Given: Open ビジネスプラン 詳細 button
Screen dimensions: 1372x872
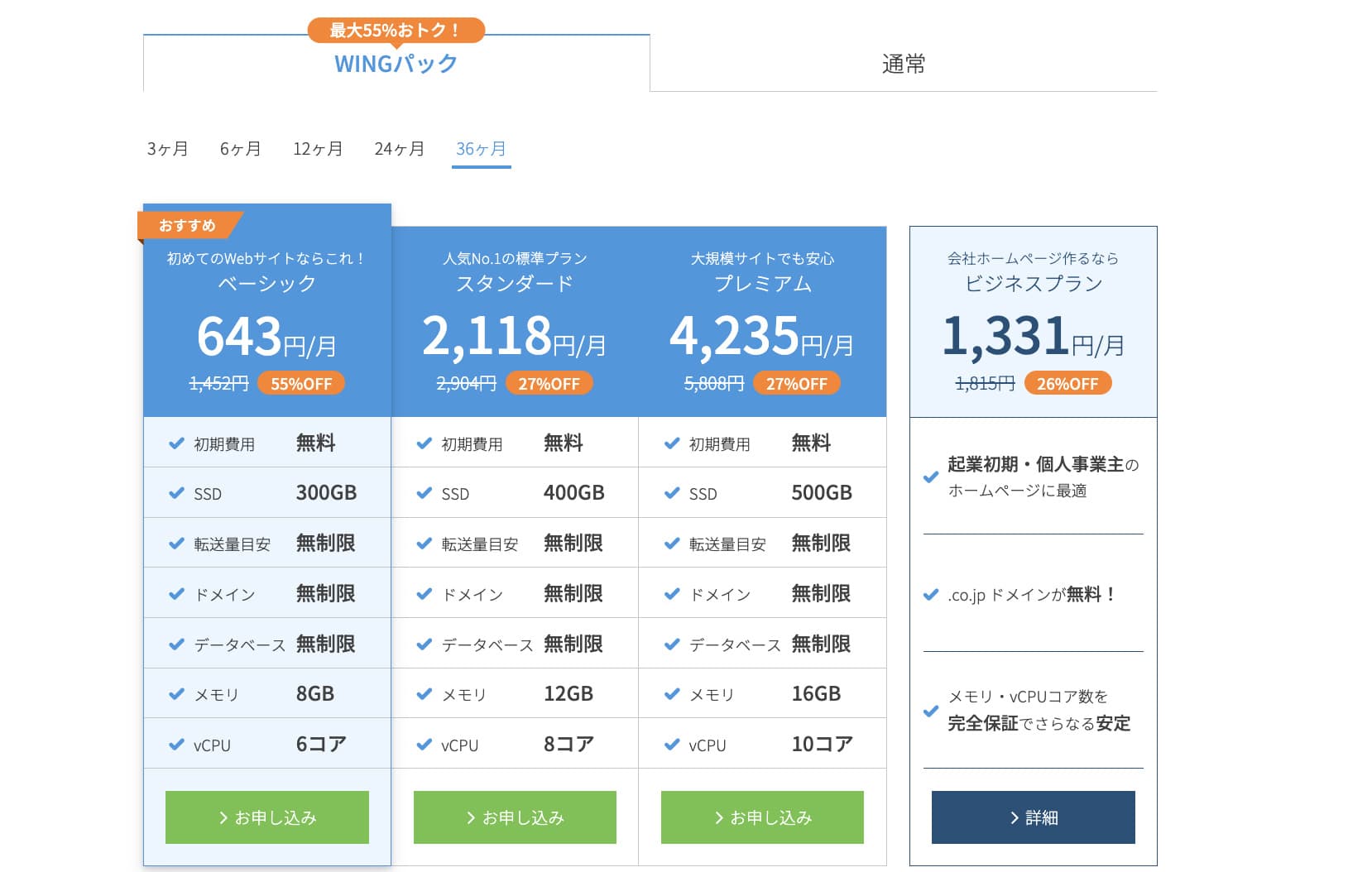Looking at the screenshot, I should (1034, 817).
